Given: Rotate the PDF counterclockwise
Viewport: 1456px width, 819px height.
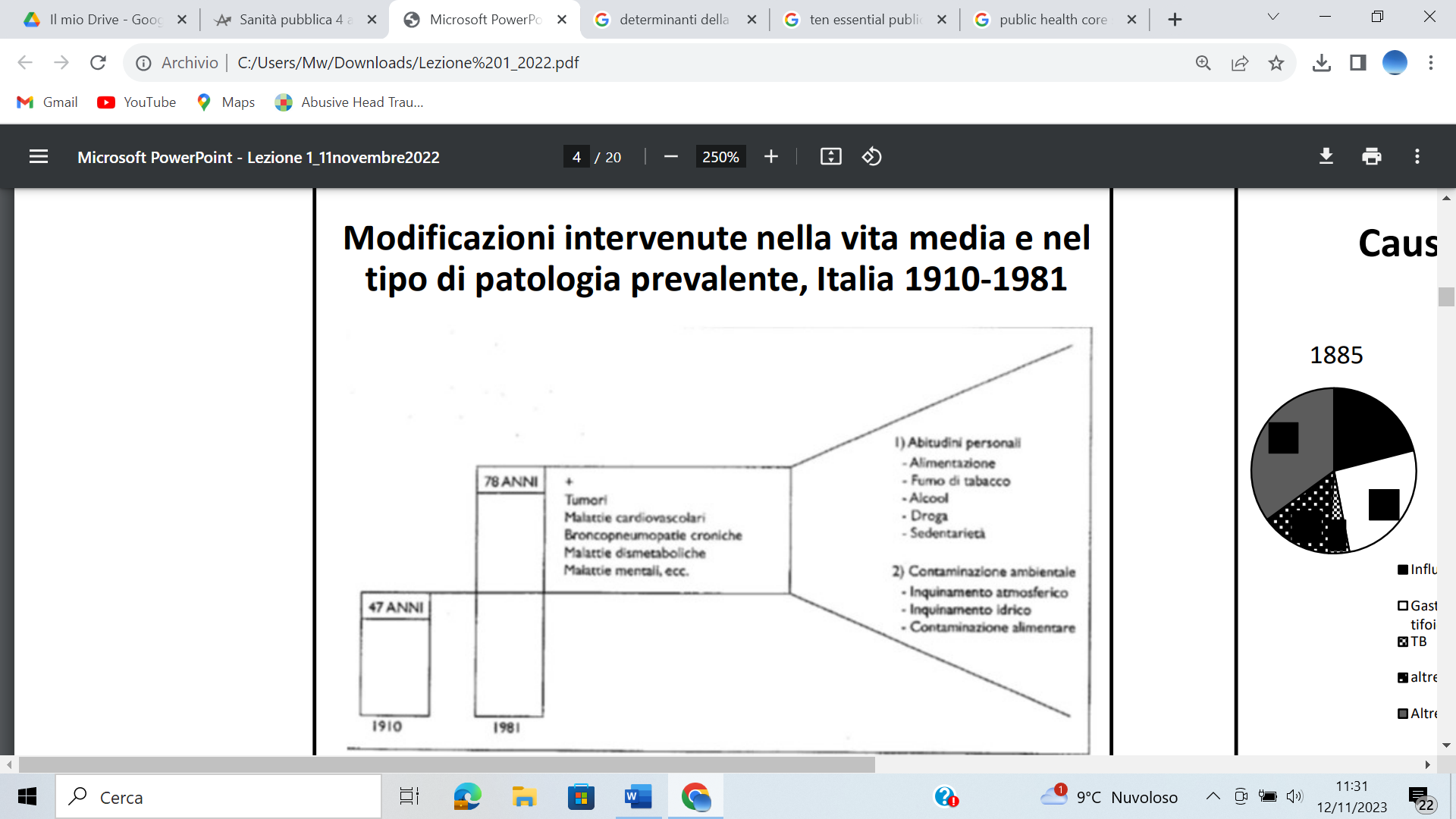Looking at the screenshot, I should click(x=871, y=157).
